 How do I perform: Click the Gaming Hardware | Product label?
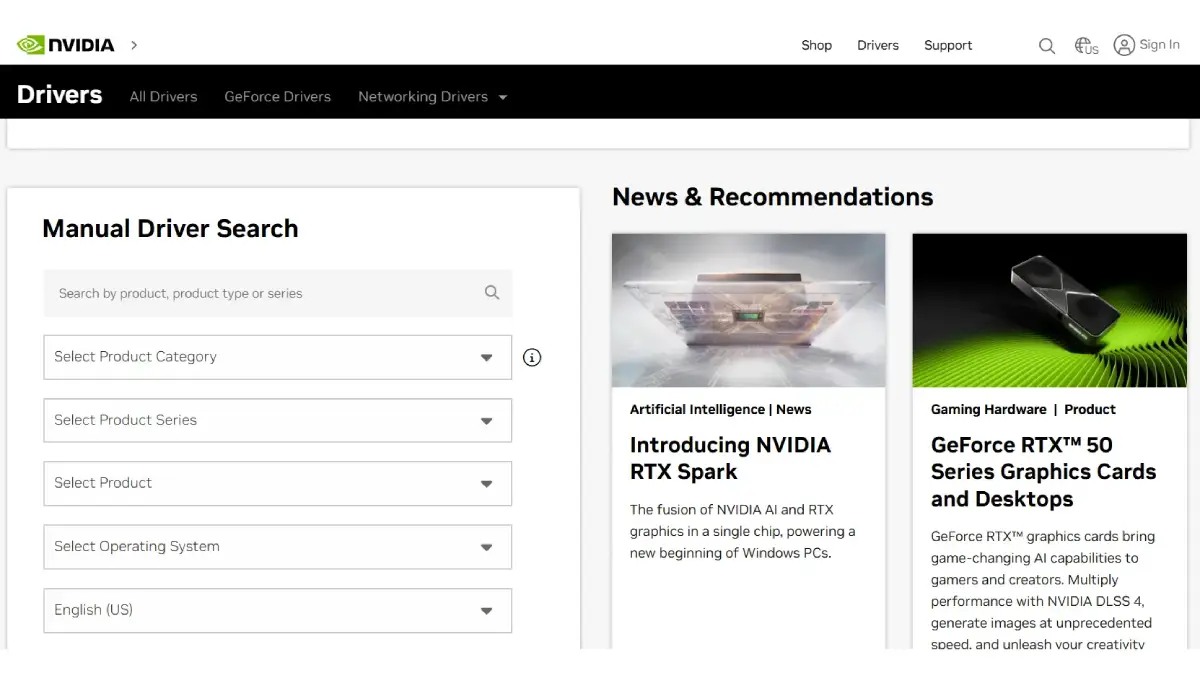pyautogui.click(x=1023, y=409)
